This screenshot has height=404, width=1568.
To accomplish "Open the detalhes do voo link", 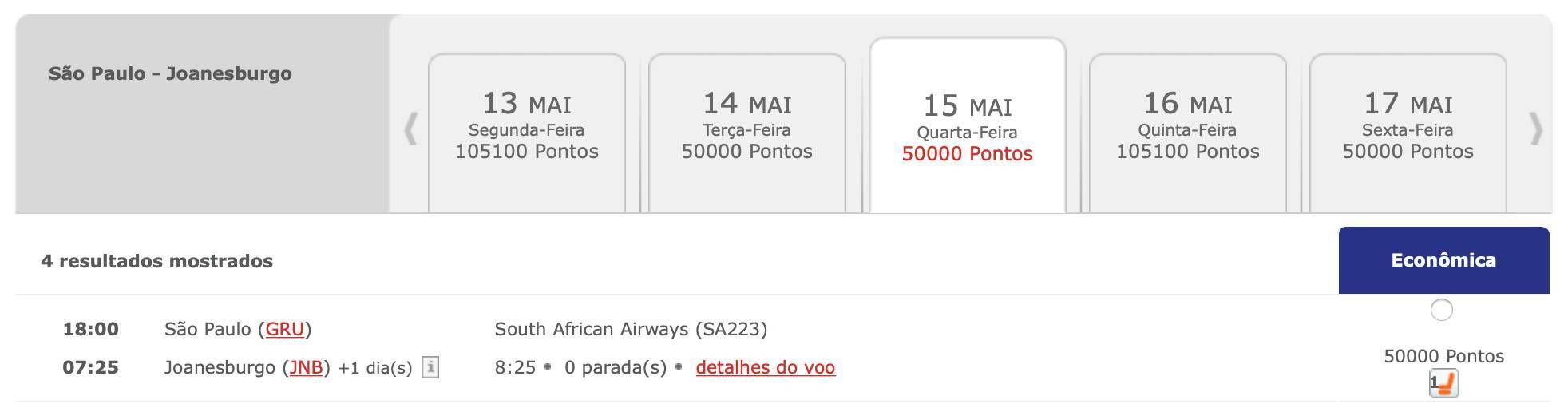I will [766, 367].
